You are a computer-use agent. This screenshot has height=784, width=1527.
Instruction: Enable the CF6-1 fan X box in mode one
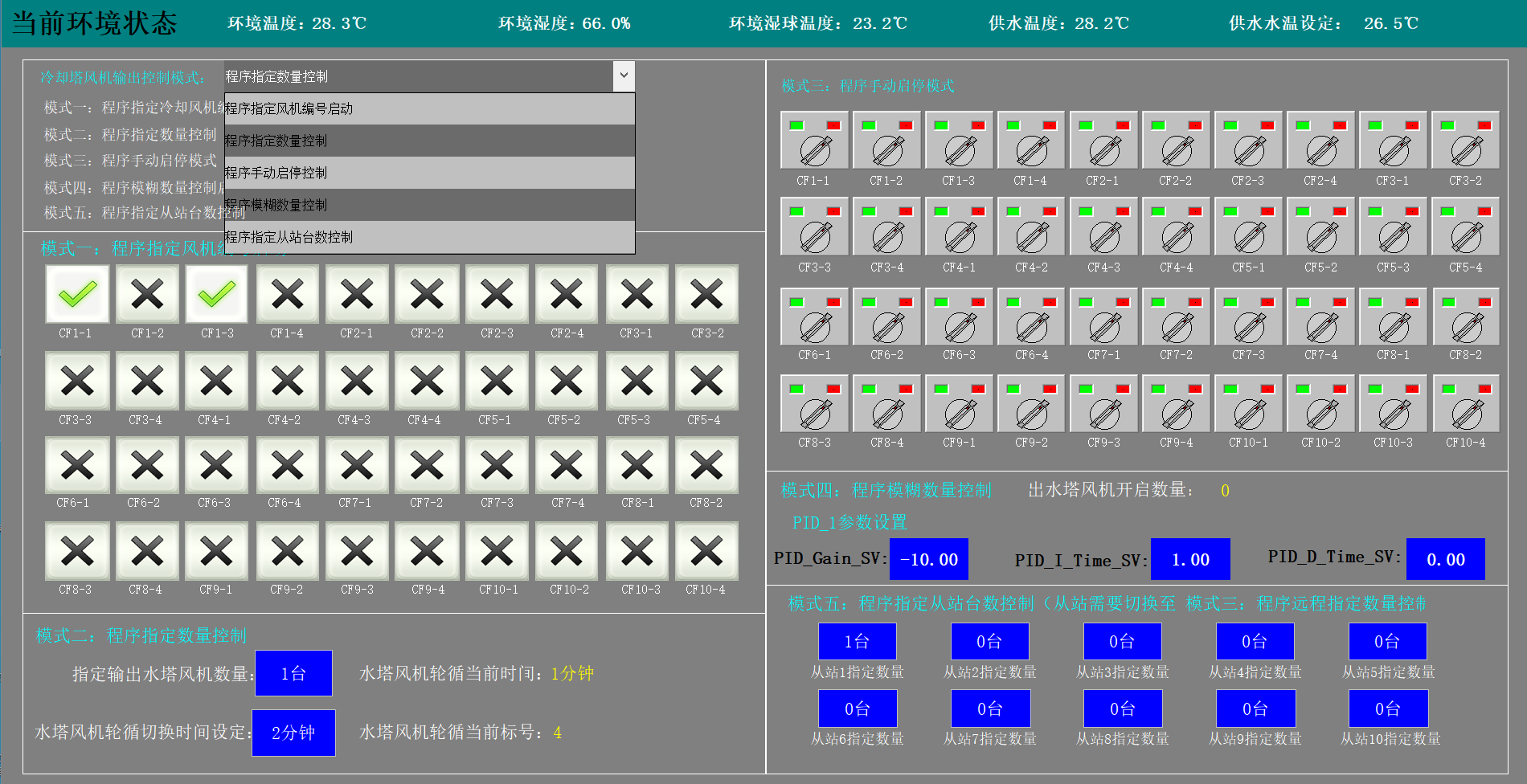click(x=77, y=466)
